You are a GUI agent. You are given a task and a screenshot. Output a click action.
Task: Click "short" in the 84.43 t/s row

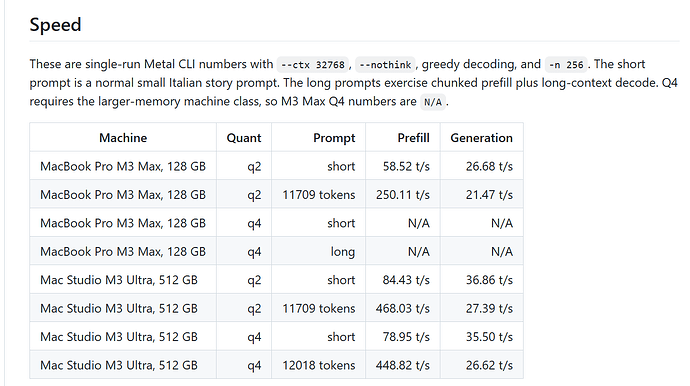click(x=341, y=280)
